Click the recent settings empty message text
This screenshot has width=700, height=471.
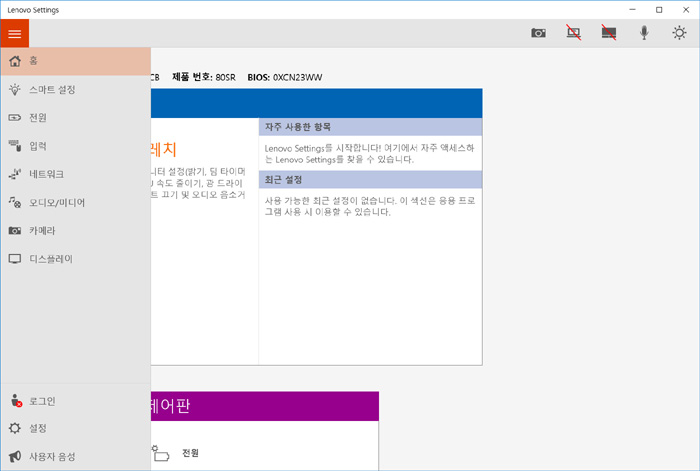370,206
